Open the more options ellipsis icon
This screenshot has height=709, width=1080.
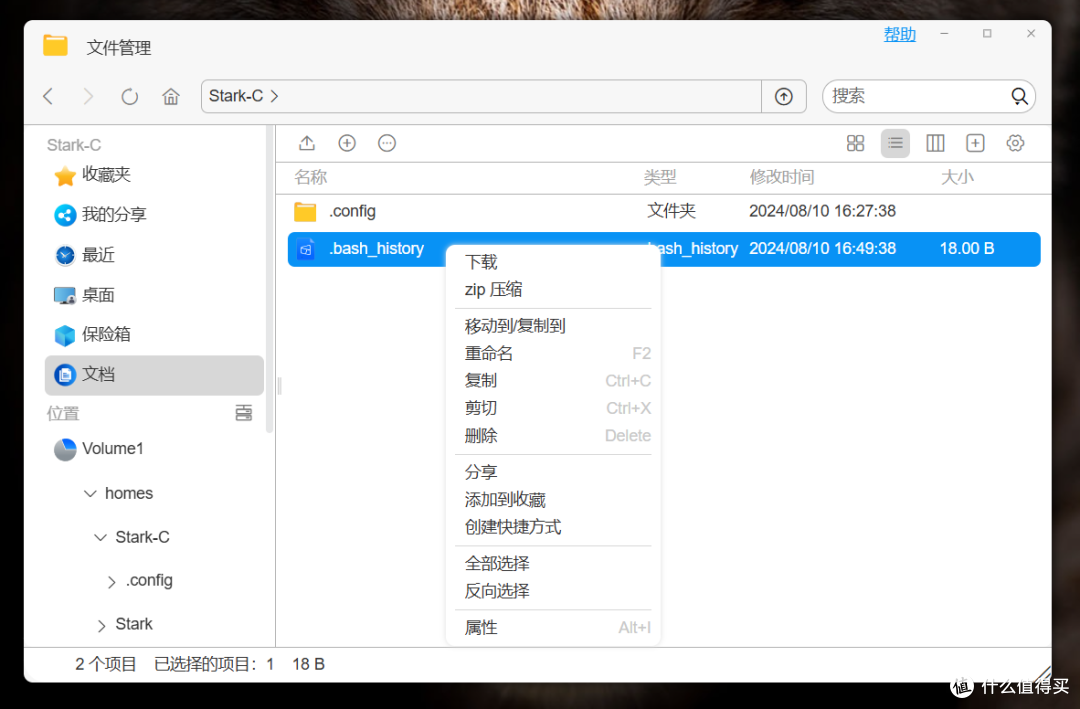tap(387, 143)
